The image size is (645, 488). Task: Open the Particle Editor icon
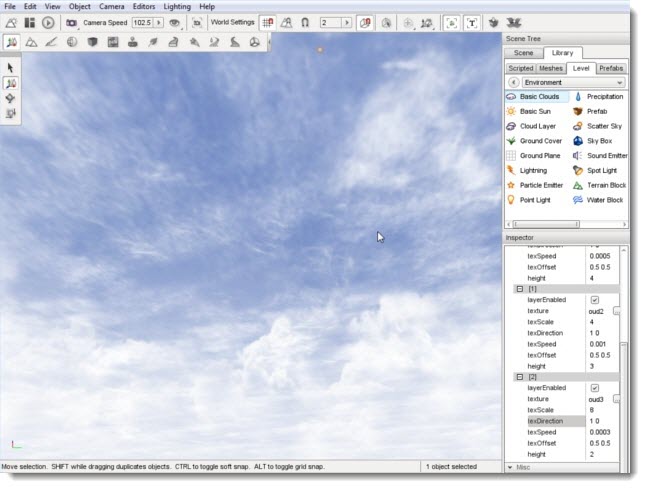tap(194, 42)
